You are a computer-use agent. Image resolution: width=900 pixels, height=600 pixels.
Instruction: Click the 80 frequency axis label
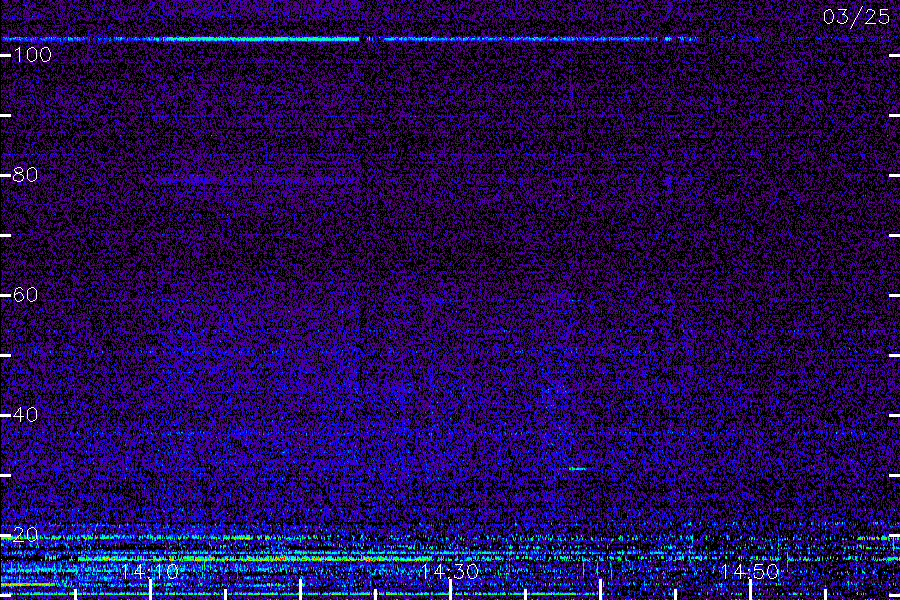(25, 175)
